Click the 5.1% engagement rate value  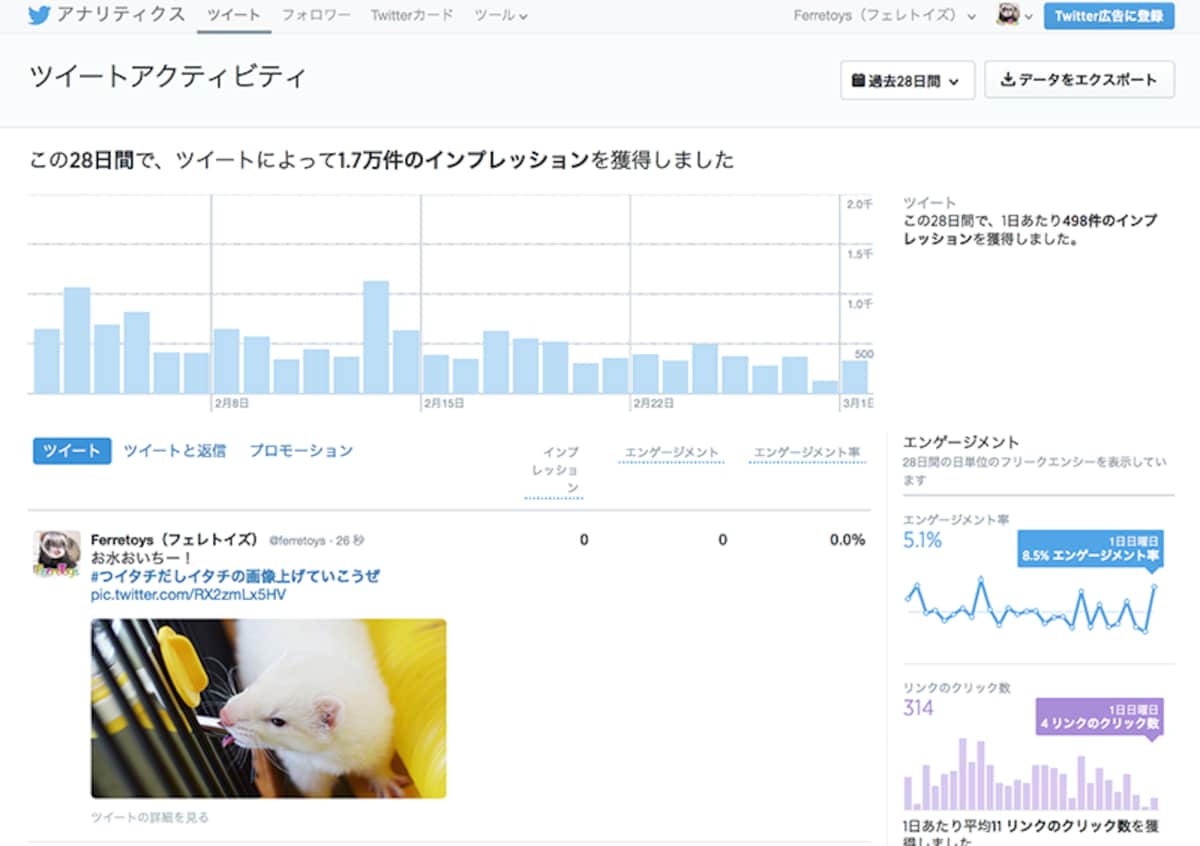(x=923, y=541)
